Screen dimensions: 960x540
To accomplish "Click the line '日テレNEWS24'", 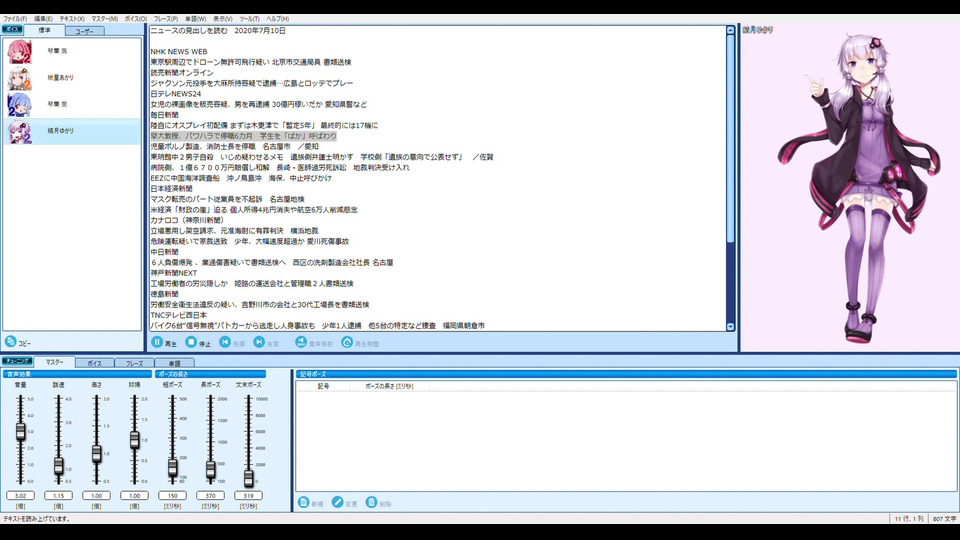I will coord(176,94).
